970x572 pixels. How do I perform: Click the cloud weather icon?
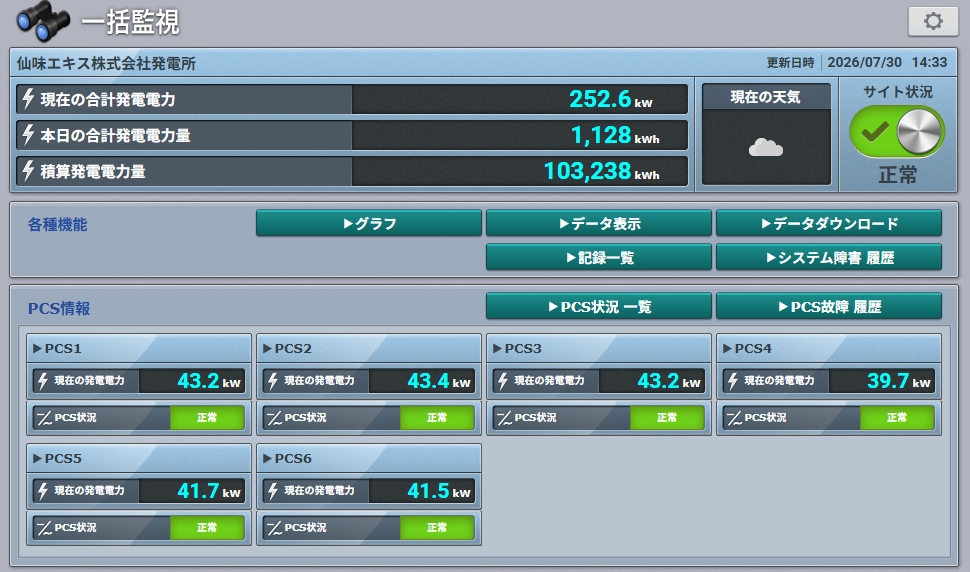pyautogui.click(x=766, y=148)
